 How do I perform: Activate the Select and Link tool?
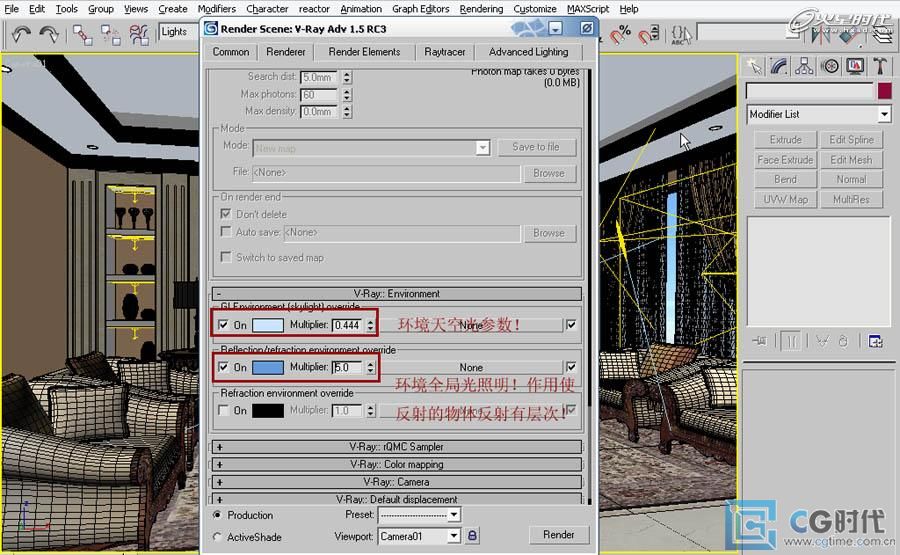[x=81, y=34]
